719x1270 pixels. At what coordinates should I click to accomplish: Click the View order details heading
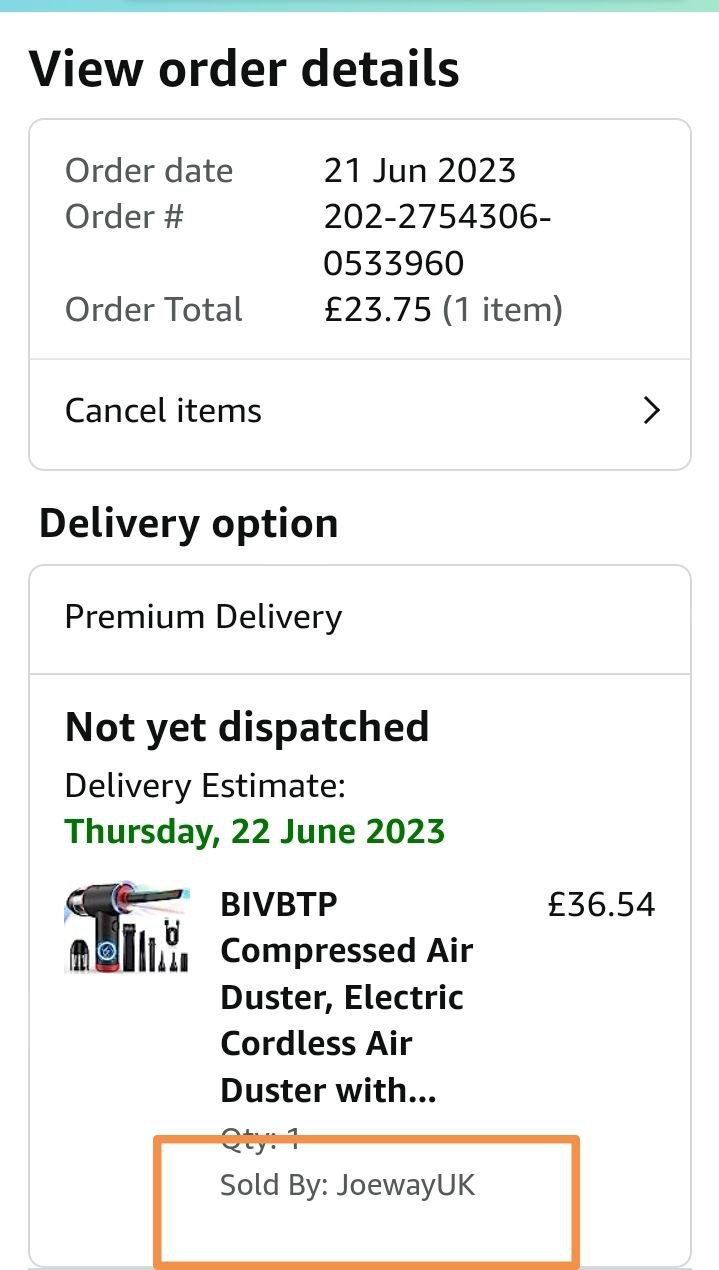(244, 69)
